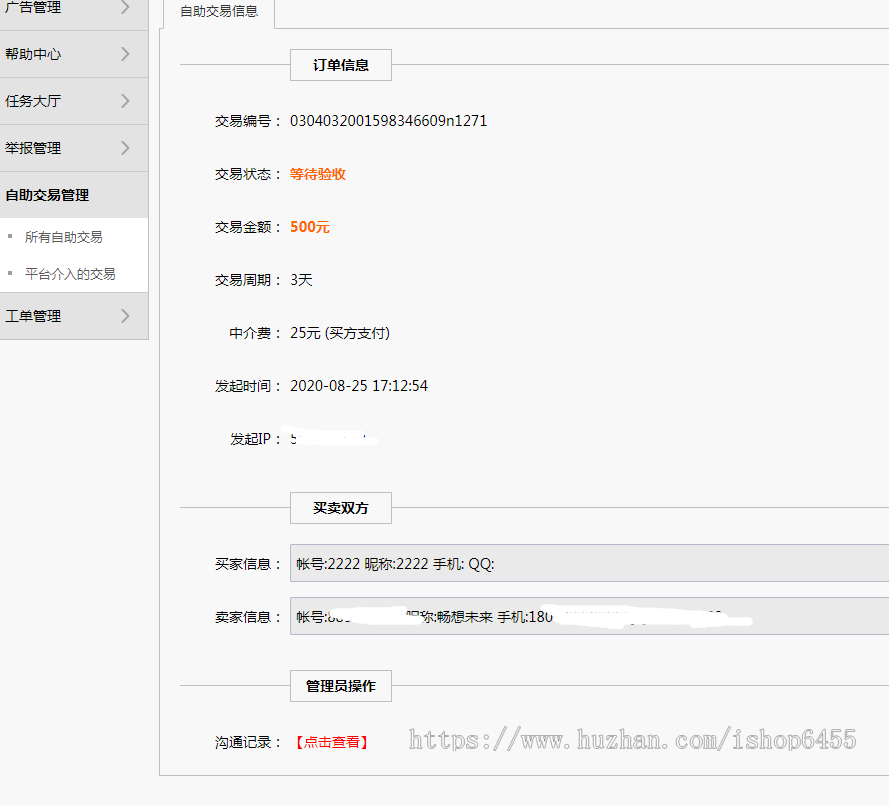Click the 管理员操作 section header box
This screenshot has height=805, width=889.
click(x=340, y=686)
